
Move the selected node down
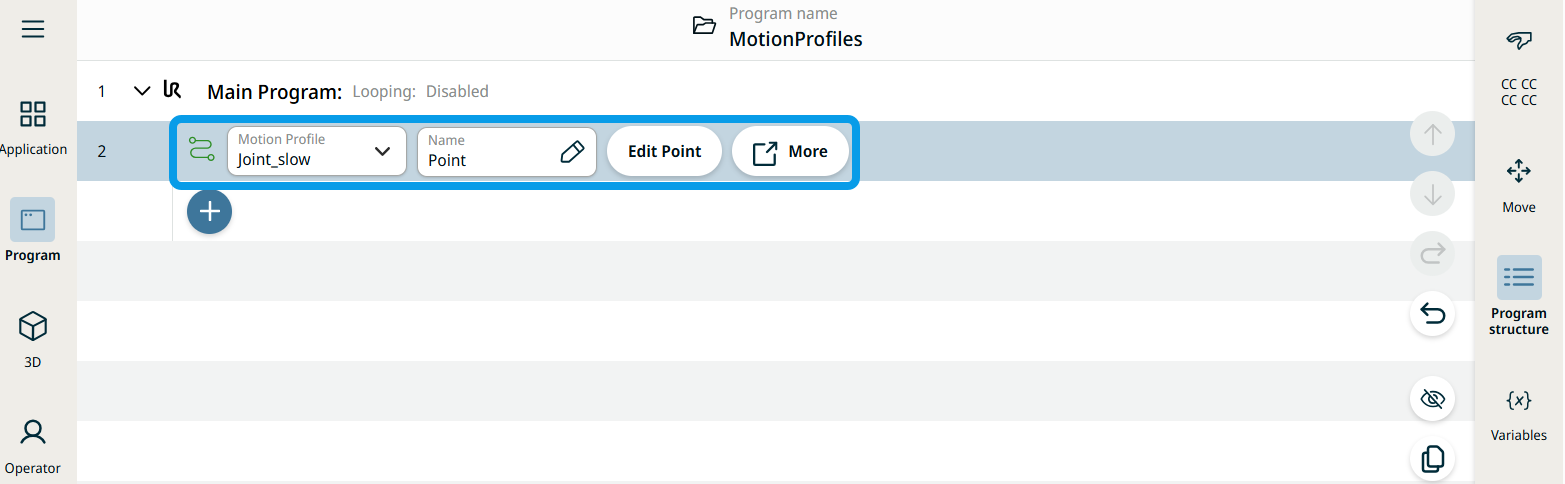tap(1432, 195)
